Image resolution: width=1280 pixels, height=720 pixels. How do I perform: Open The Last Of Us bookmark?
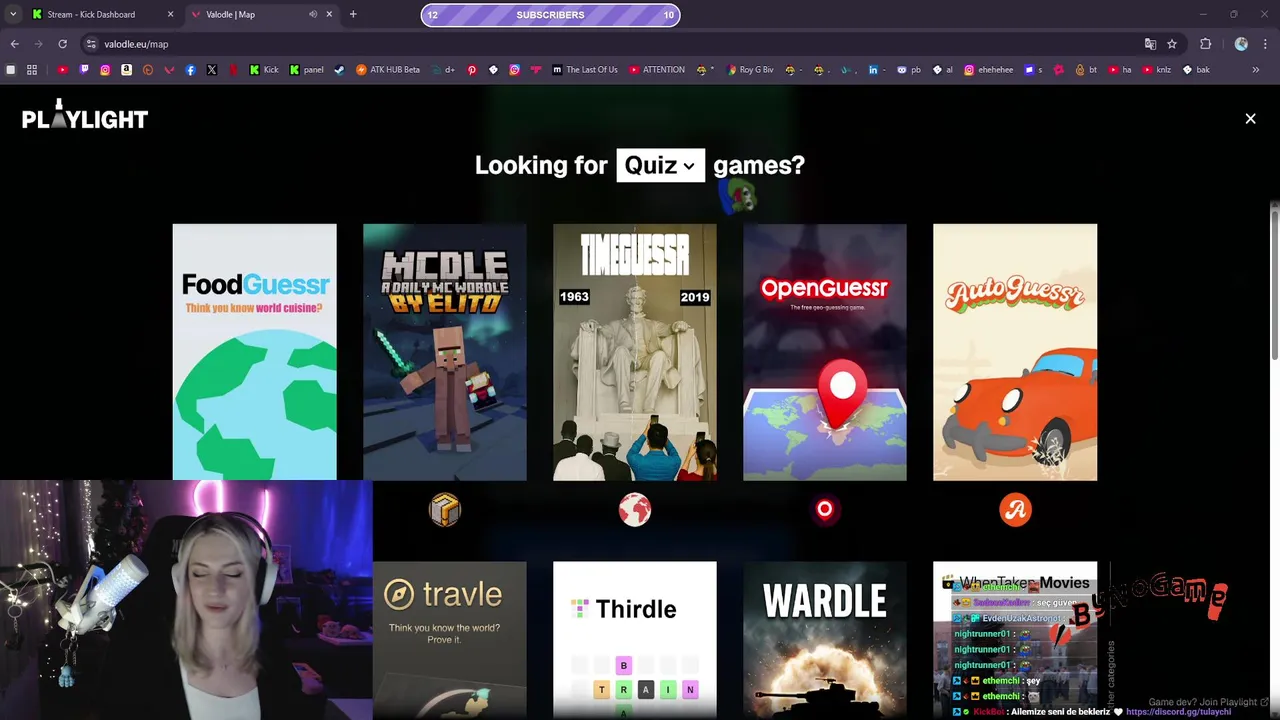pos(585,70)
